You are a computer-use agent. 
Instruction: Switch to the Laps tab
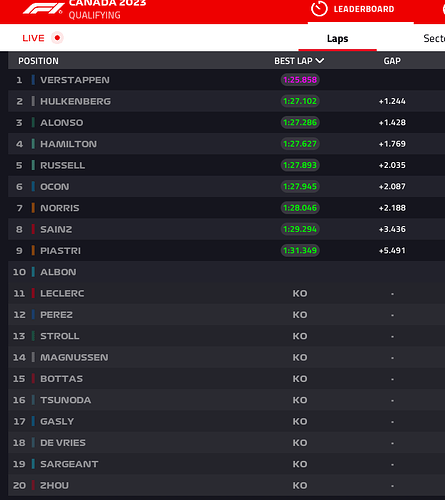[337, 38]
